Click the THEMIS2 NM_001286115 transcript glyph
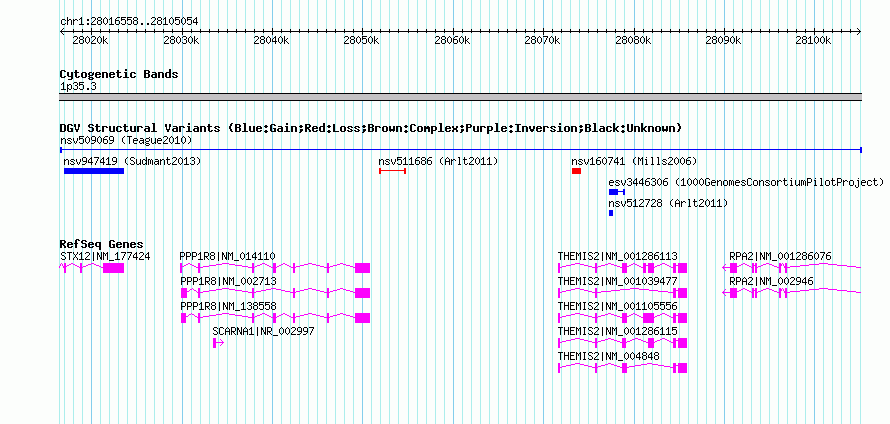 (623, 343)
